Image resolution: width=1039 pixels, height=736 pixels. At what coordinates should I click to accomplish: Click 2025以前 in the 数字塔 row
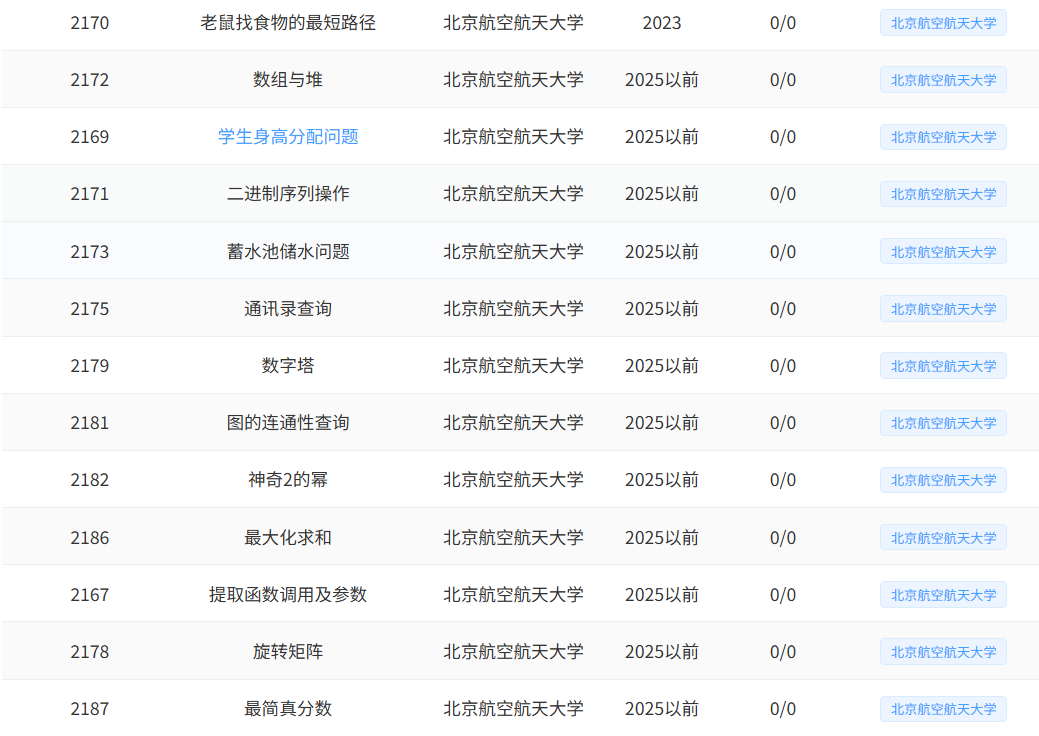(x=661, y=366)
